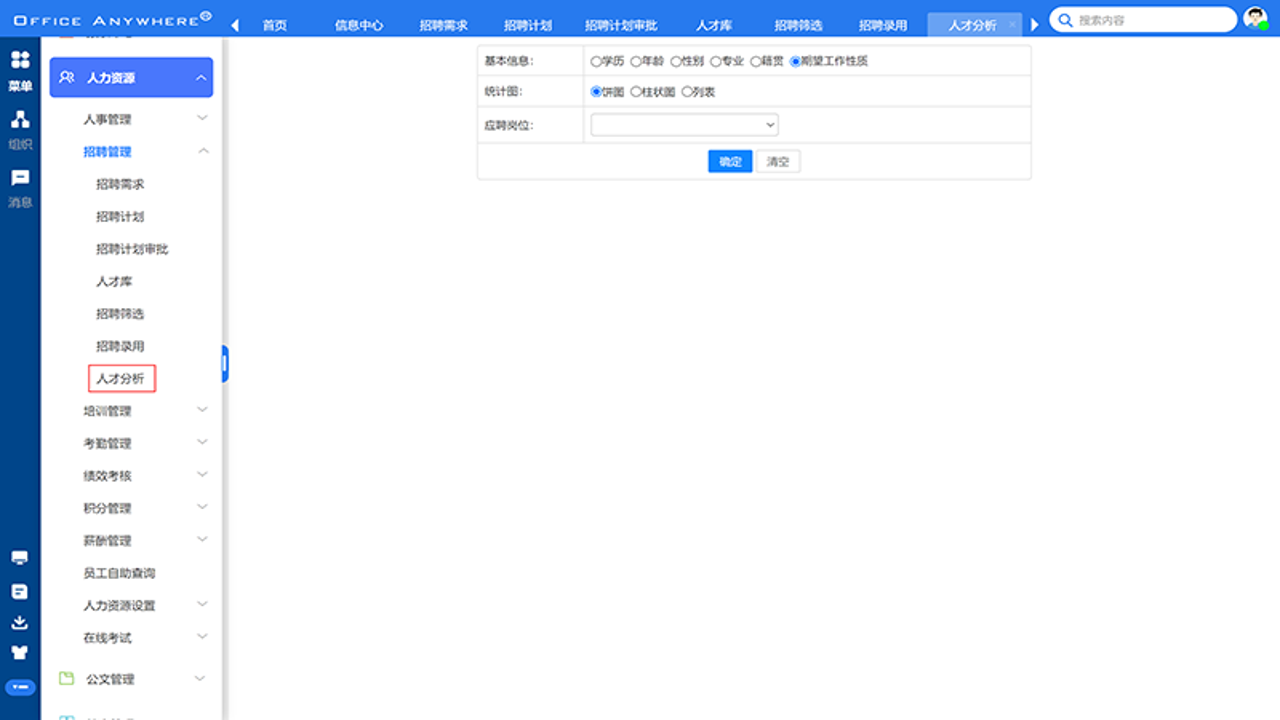Click the note icon above download icon
This screenshot has height=720, width=1280.
point(20,591)
